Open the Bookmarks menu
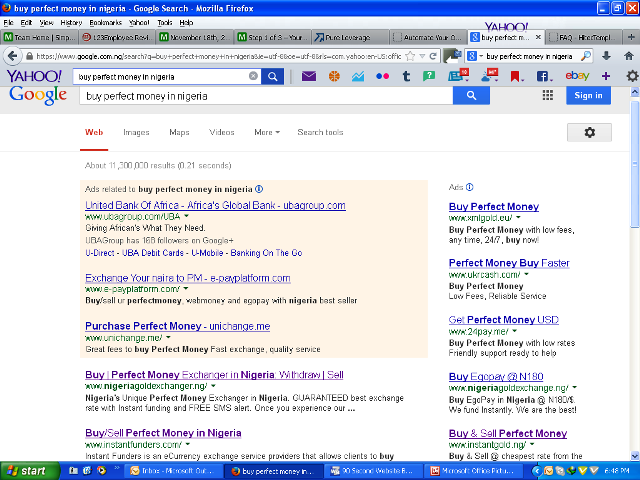The image size is (640, 480). (104, 21)
